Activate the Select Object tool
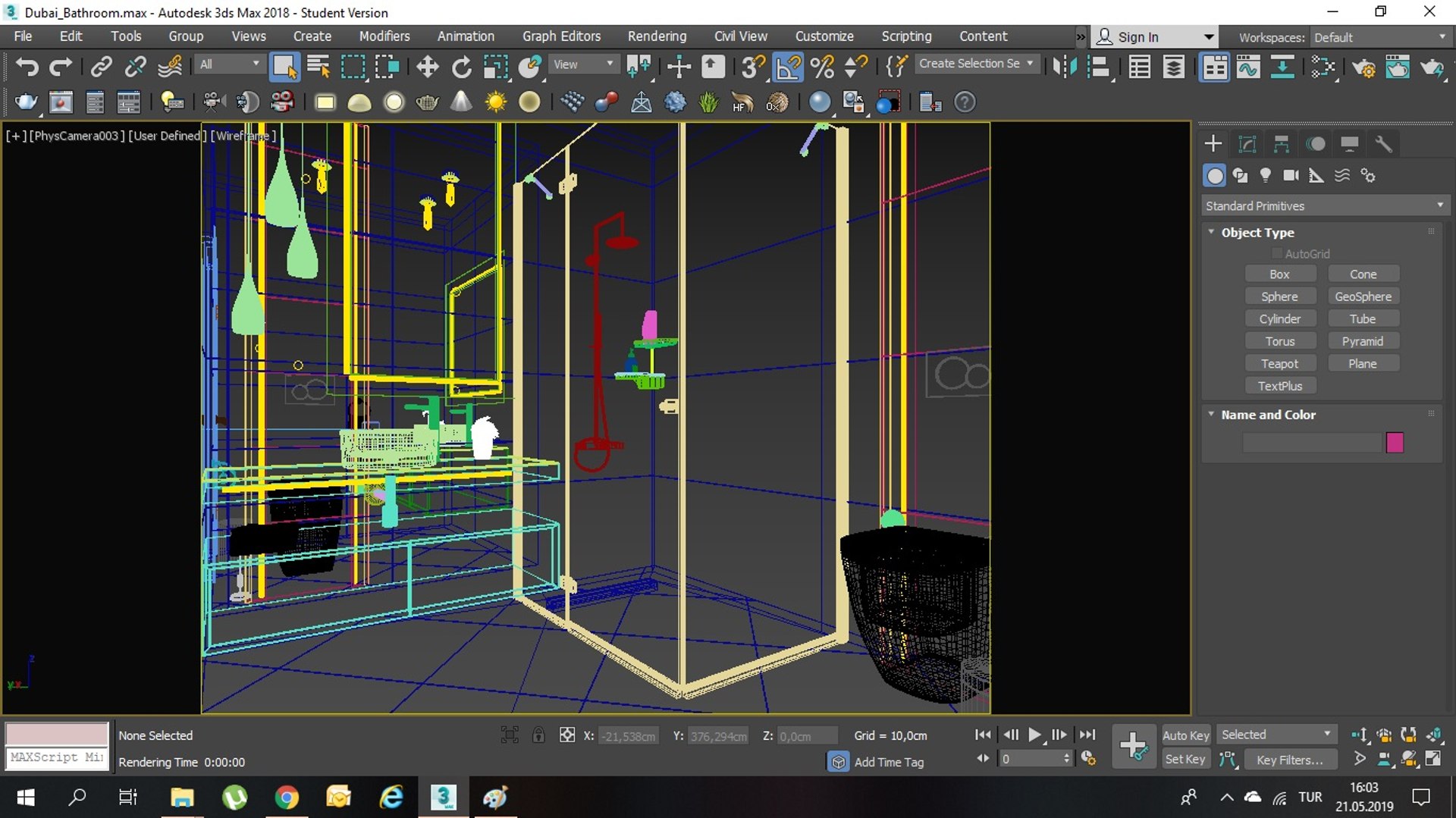The image size is (1456, 818). click(285, 67)
